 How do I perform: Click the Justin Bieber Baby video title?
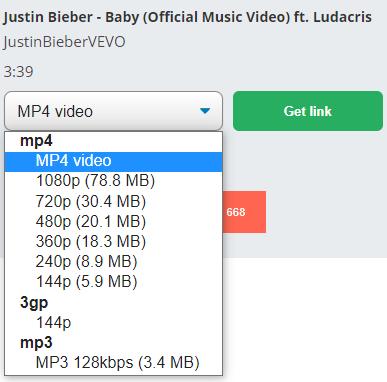(x=188, y=17)
